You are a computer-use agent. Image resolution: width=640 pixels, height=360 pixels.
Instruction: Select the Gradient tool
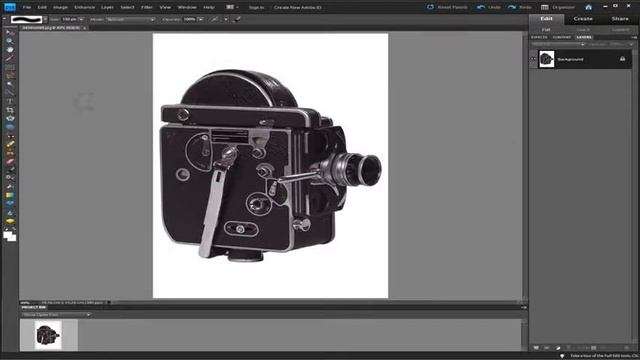10,196
